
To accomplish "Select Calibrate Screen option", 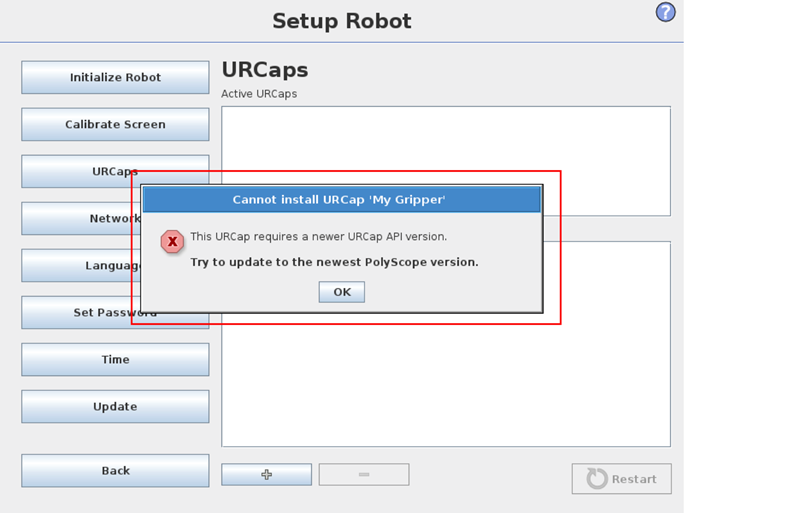I will click(x=115, y=125).
